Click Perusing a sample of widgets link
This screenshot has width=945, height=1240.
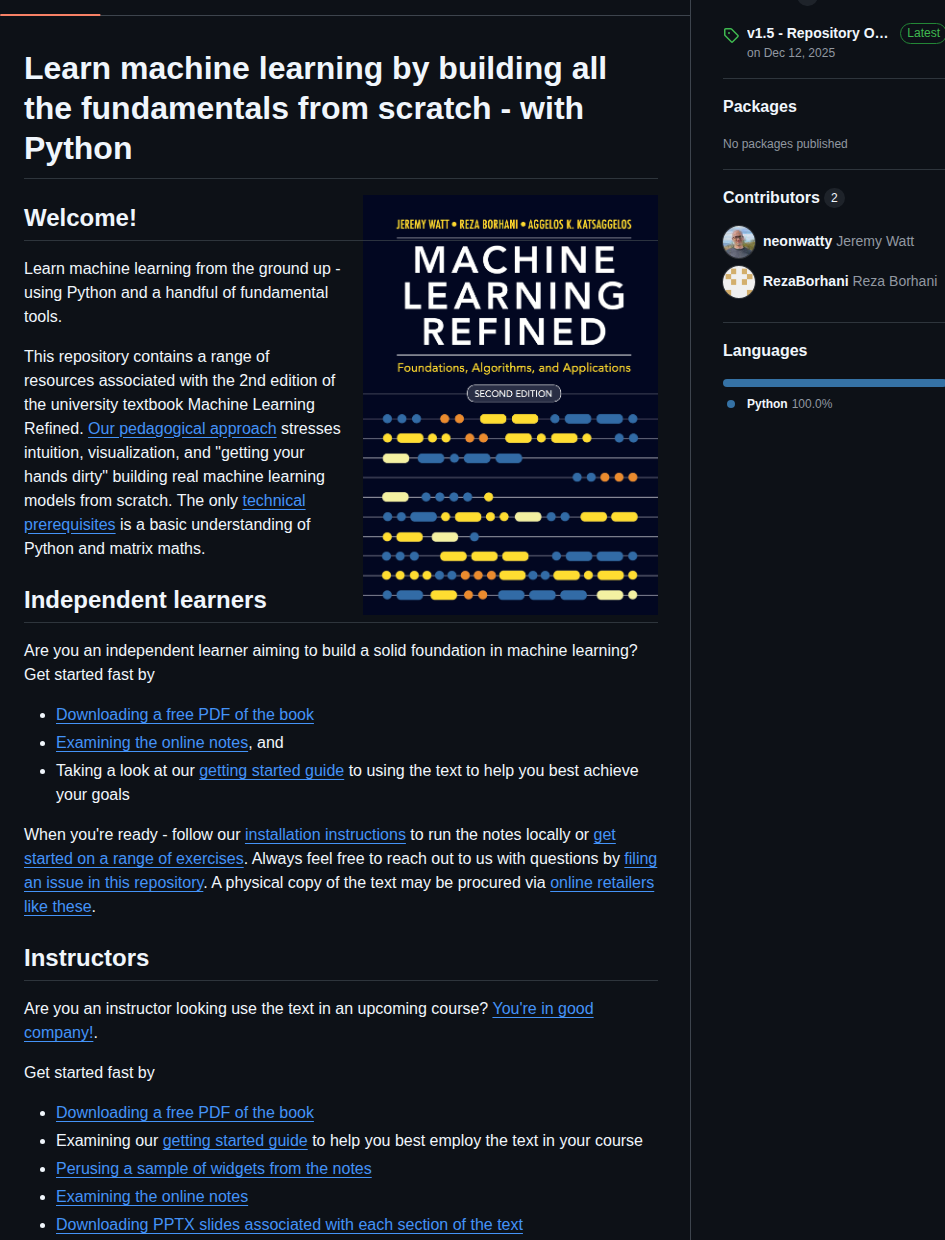(214, 1169)
